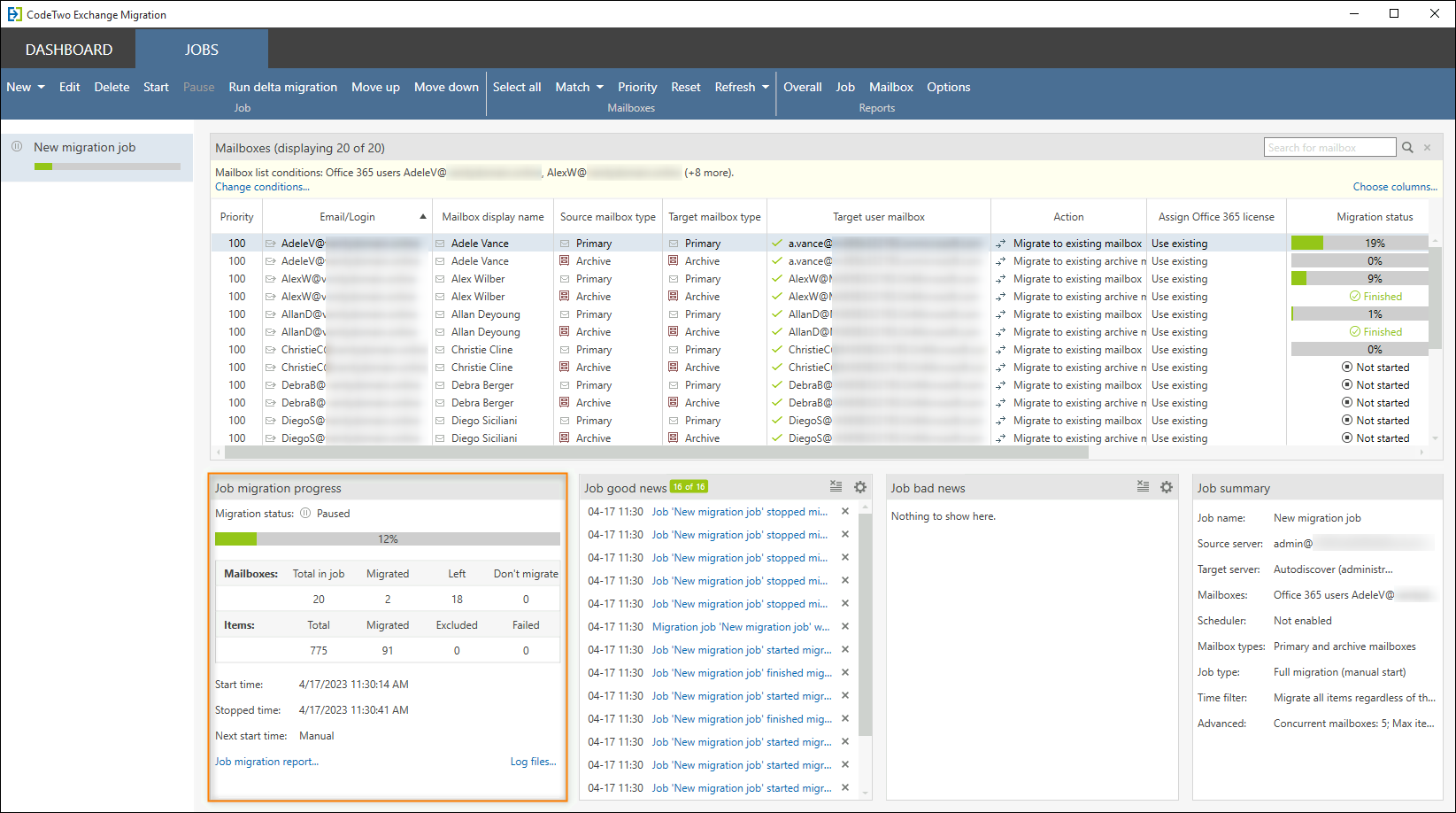Click Delete job toolbar button
The height and width of the screenshot is (813, 1456).
click(112, 87)
